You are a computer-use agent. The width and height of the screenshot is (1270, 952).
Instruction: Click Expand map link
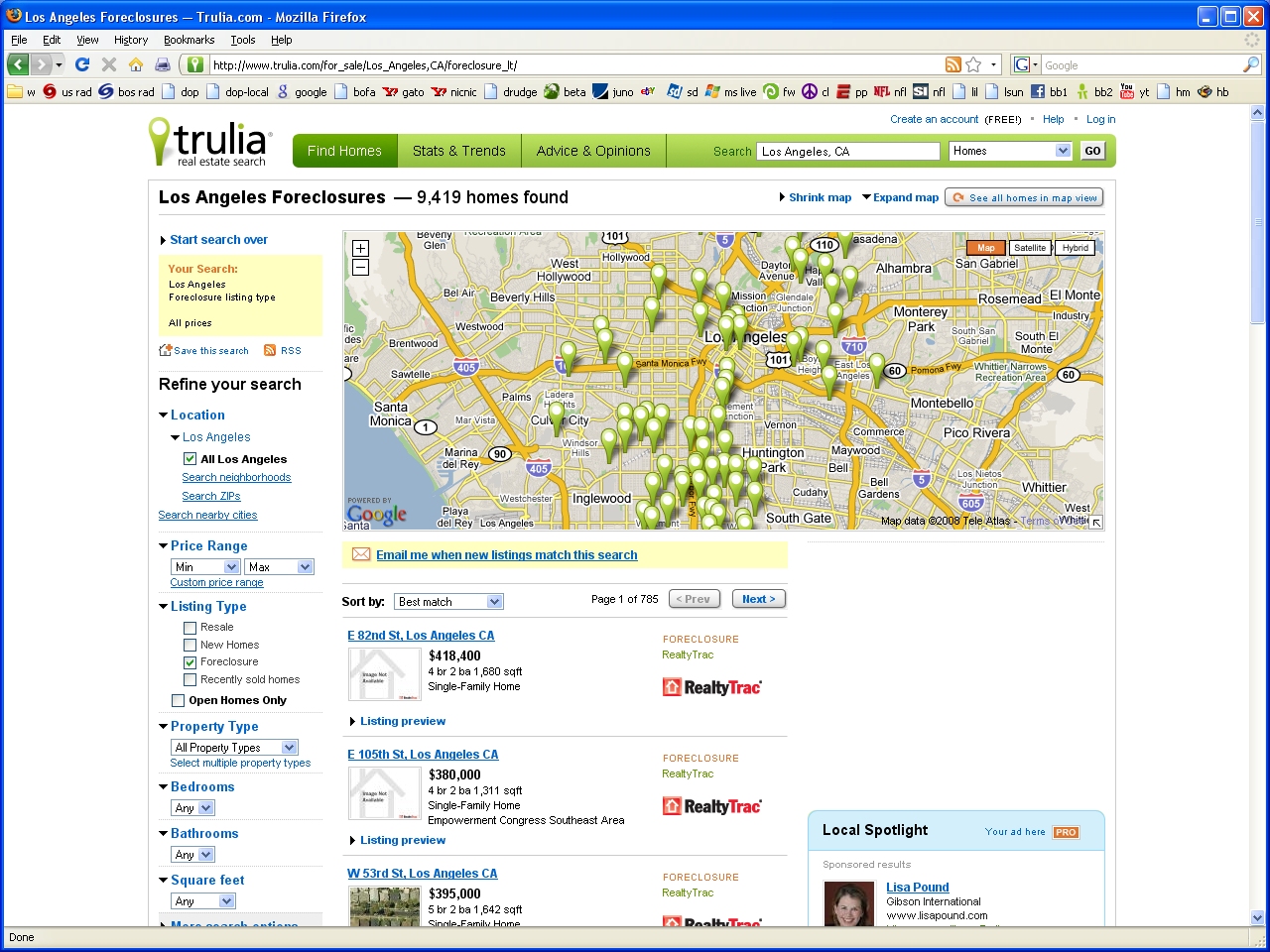pos(905,197)
